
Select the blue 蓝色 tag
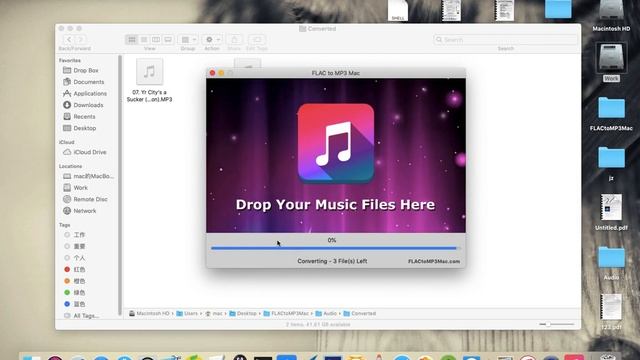point(75,304)
